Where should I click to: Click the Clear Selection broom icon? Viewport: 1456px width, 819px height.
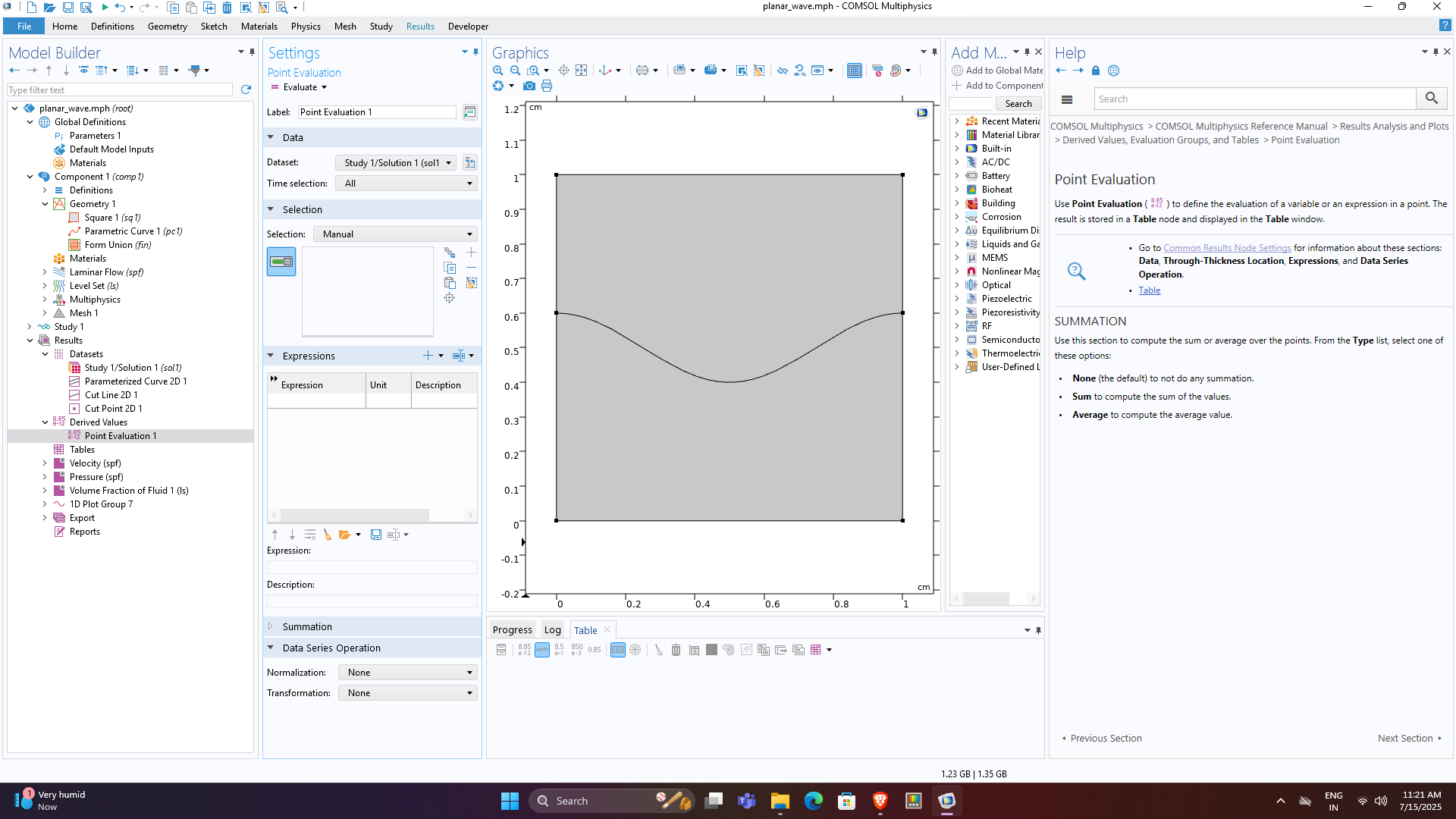pos(471,283)
